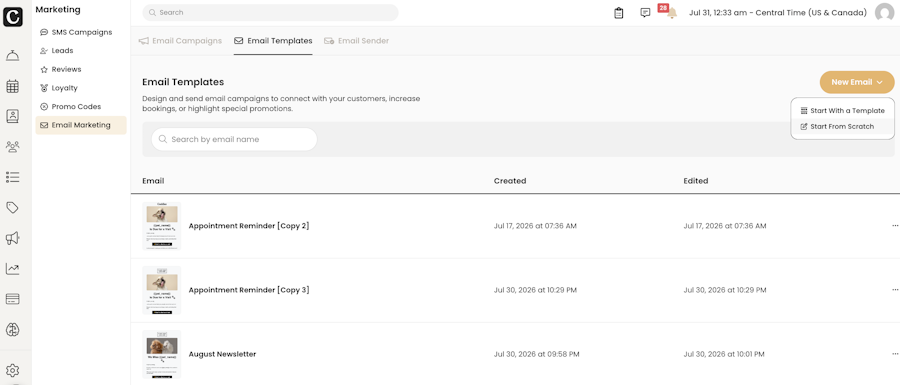Open the megaphone marketing icon in sidebar
Screen dimensions: 900x385
(x=12, y=238)
